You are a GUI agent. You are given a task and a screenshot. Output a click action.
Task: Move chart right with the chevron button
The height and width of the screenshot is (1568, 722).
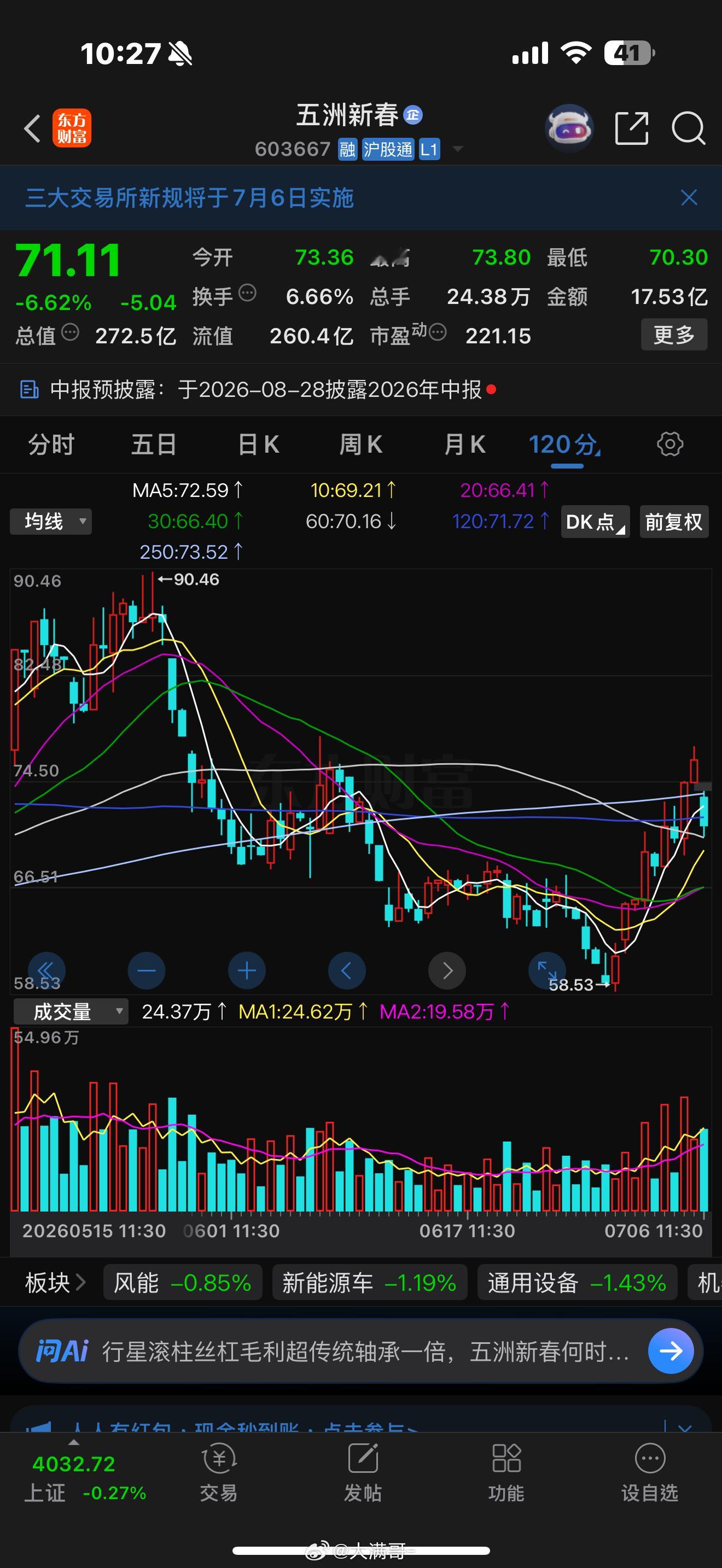click(447, 970)
